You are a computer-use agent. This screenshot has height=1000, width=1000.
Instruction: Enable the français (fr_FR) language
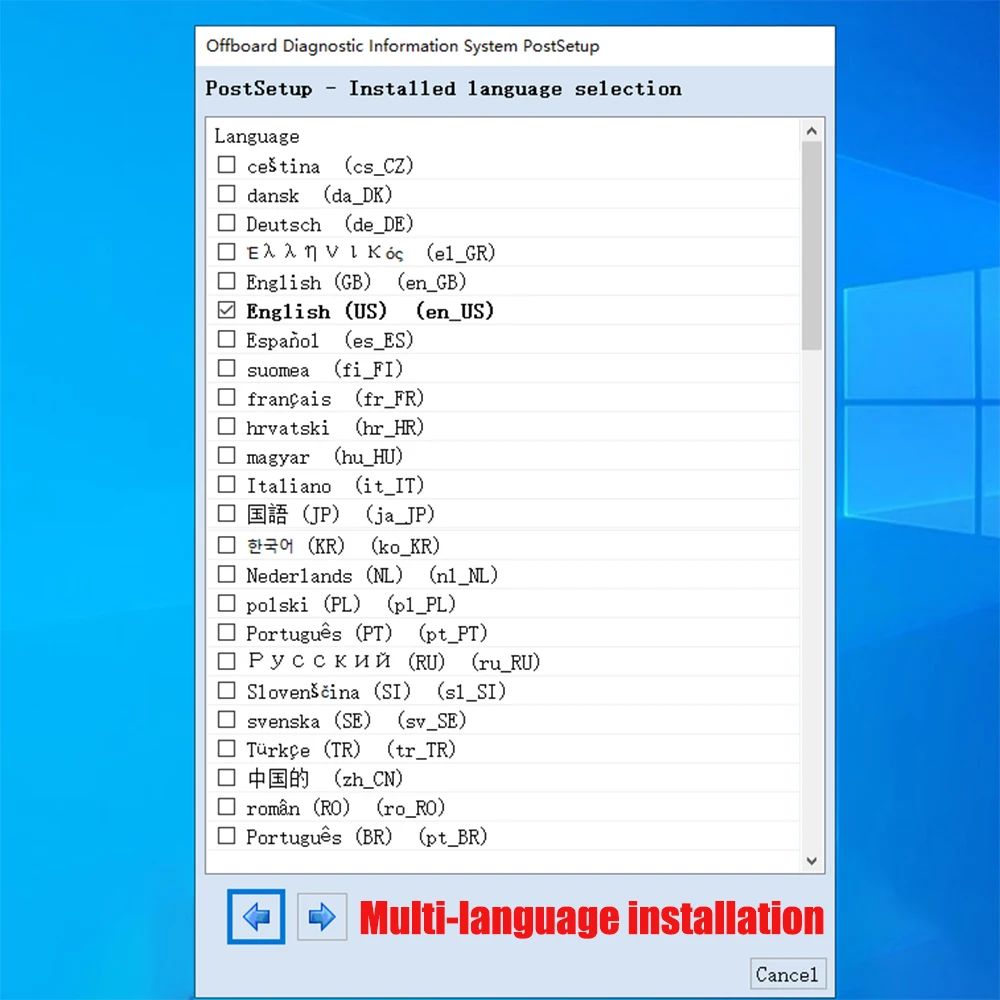pyautogui.click(x=226, y=397)
